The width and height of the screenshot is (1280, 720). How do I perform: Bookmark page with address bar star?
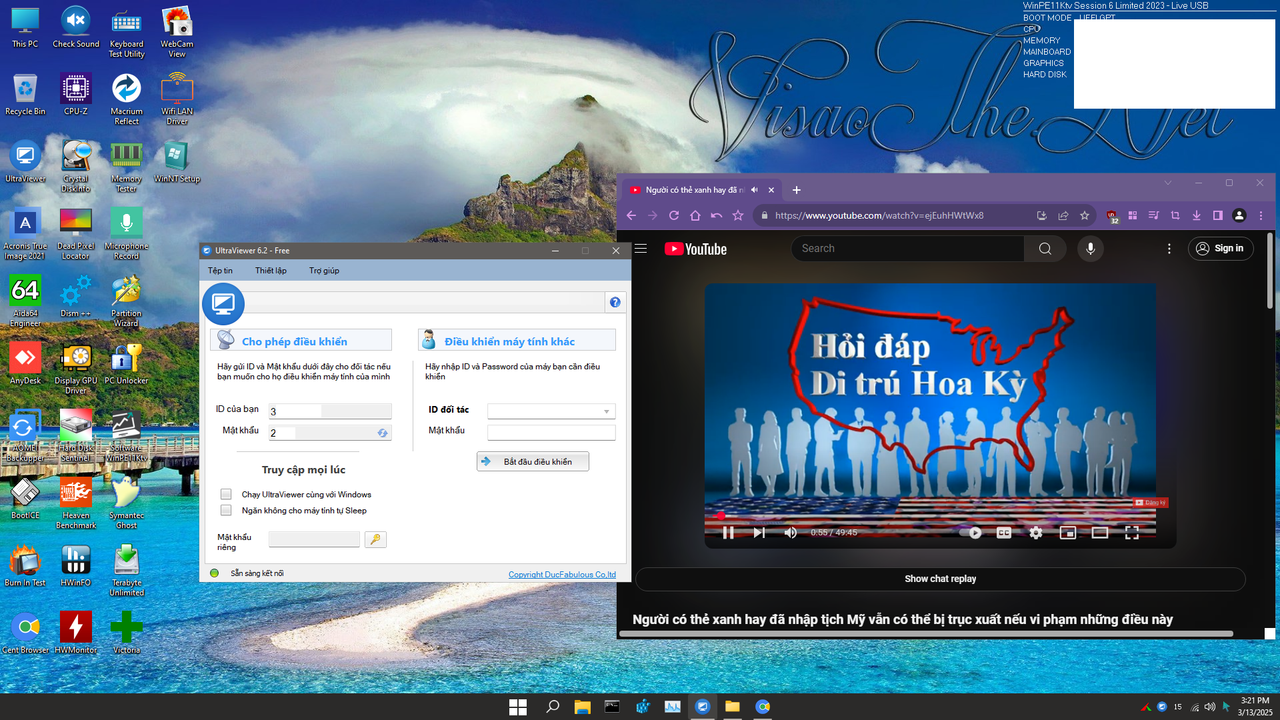[x=1084, y=215]
